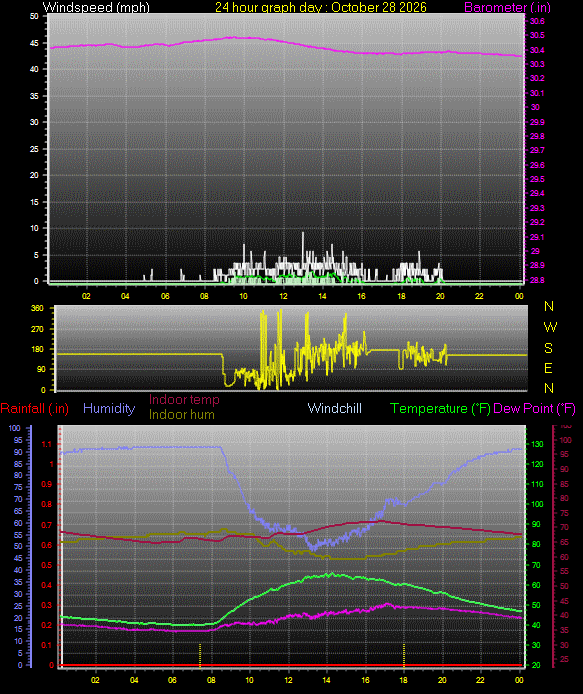Click the '22' hour label under windspeed chart
This screenshot has height=694, width=583.
pyautogui.click(x=479, y=296)
